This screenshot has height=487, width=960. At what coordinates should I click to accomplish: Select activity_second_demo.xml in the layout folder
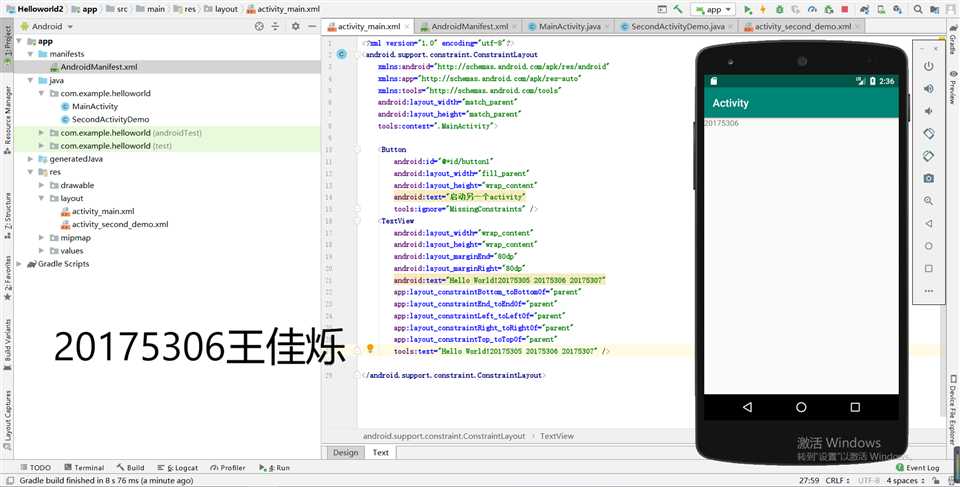tap(114, 224)
